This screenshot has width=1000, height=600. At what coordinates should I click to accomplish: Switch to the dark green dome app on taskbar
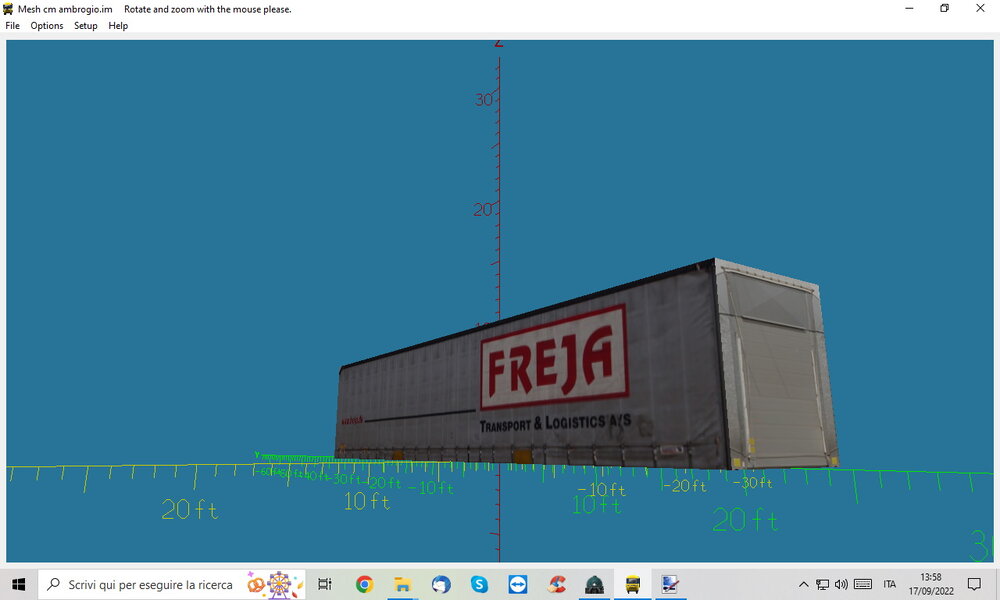click(594, 584)
